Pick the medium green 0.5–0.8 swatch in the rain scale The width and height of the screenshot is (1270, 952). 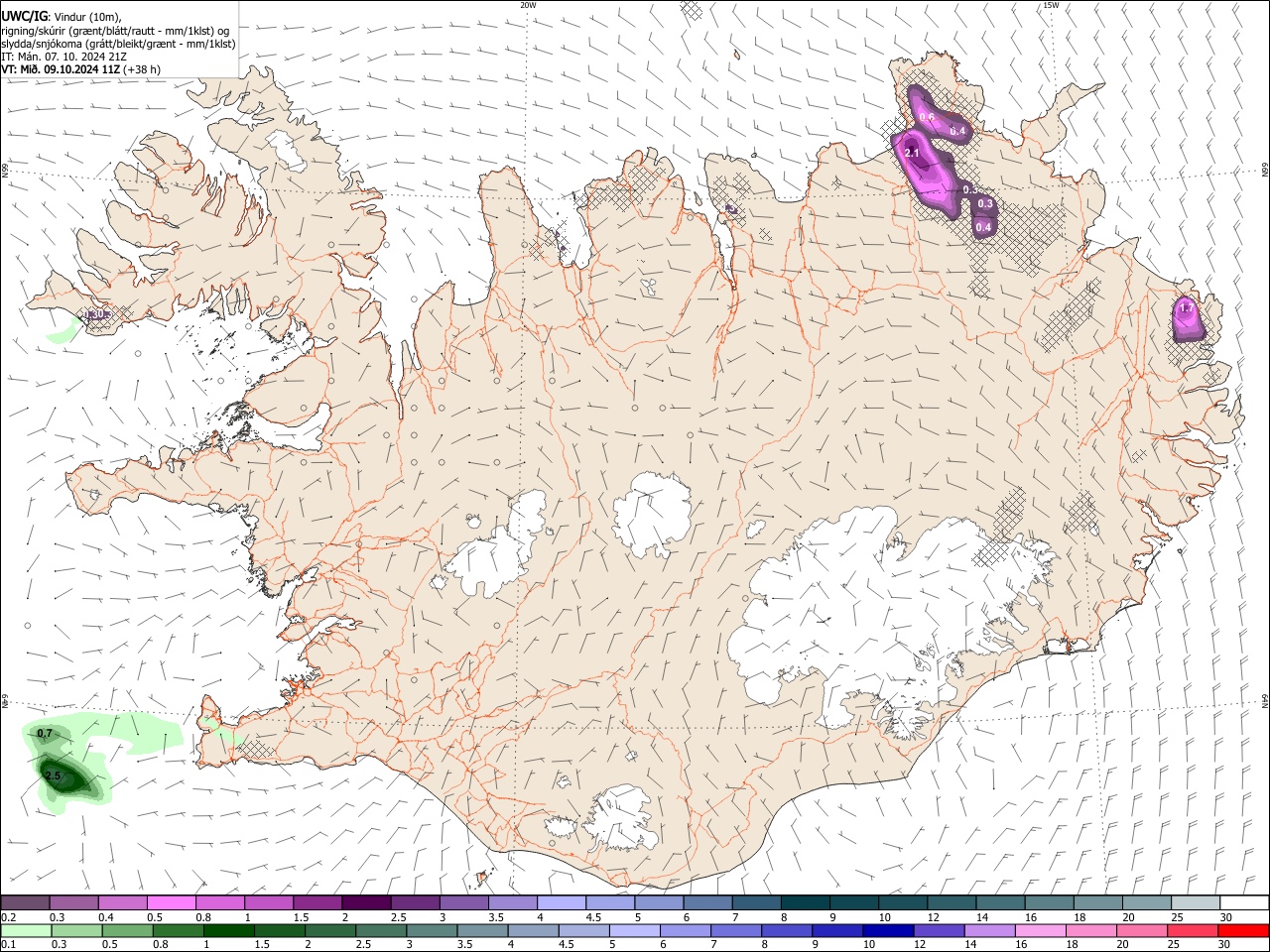pos(127,930)
